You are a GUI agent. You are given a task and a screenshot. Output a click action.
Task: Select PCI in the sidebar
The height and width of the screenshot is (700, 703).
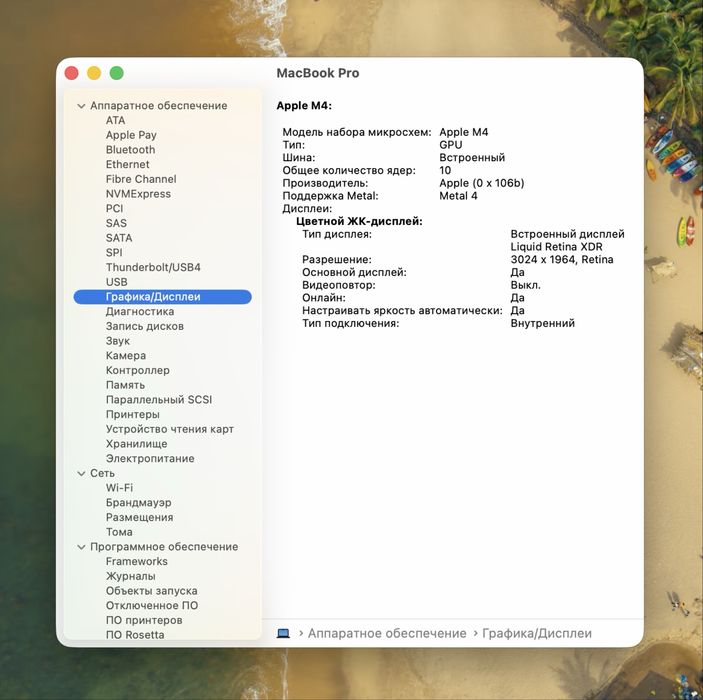(x=114, y=209)
